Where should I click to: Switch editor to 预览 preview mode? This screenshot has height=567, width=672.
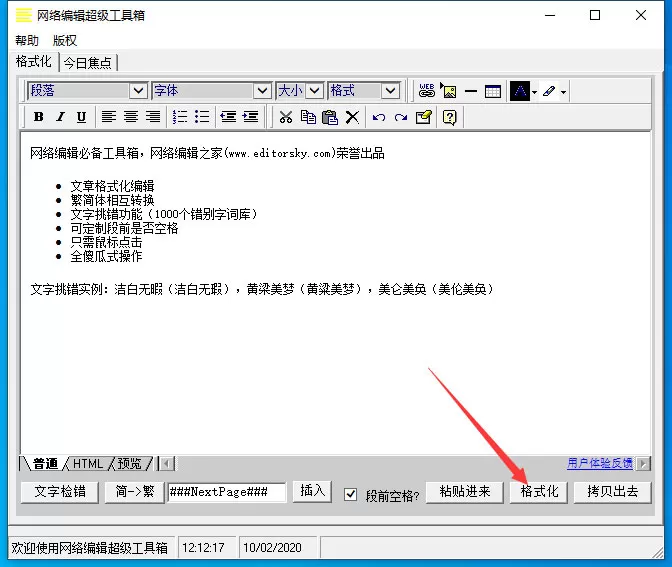[129, 464]
